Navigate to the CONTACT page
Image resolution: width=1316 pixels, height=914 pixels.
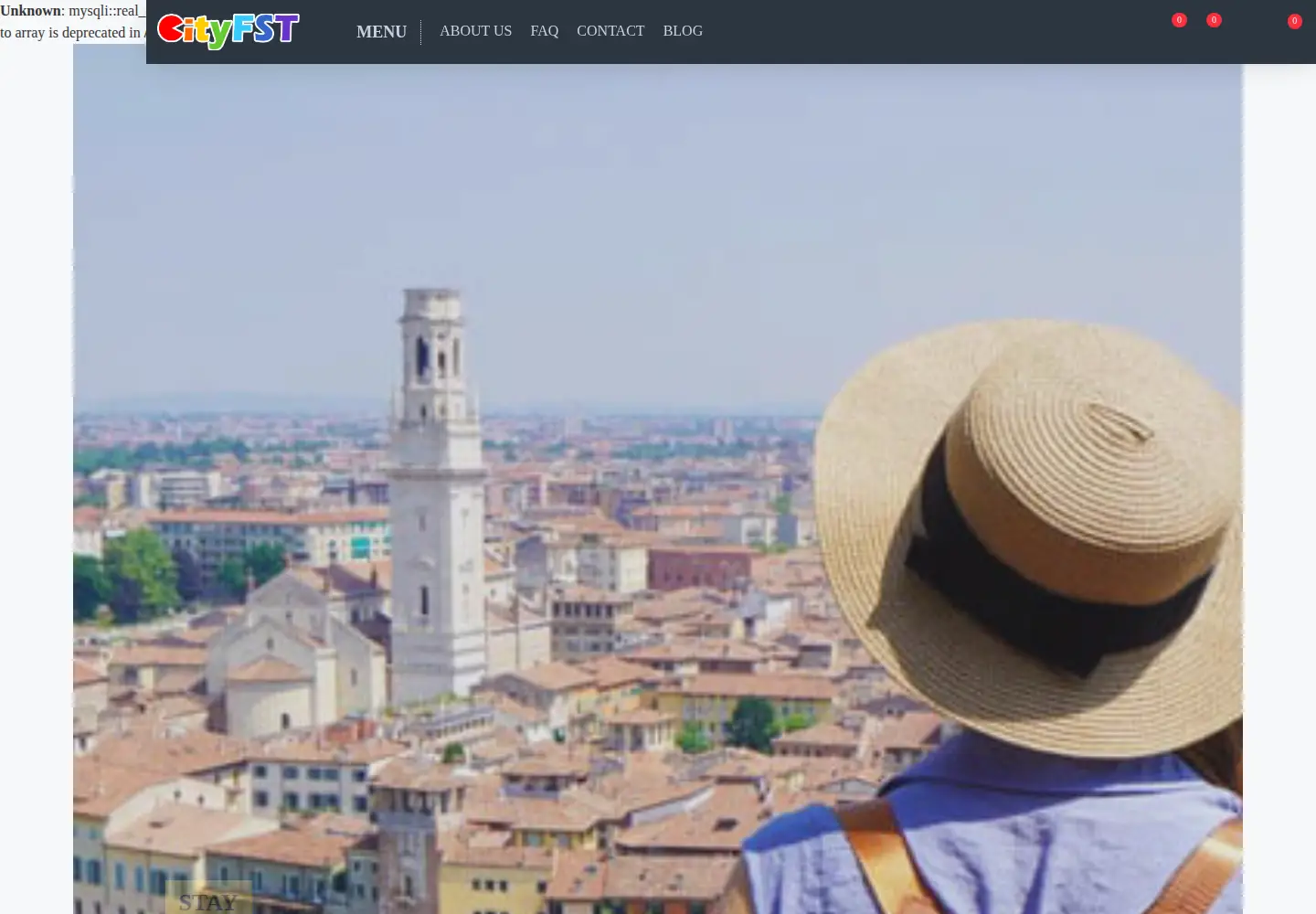[610, 31]
